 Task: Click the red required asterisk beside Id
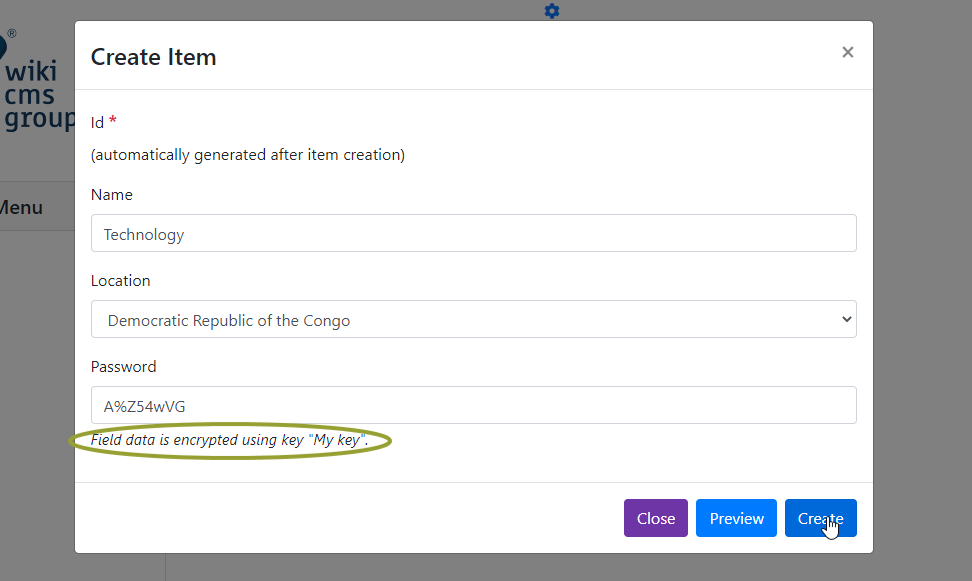pos(113,120)
